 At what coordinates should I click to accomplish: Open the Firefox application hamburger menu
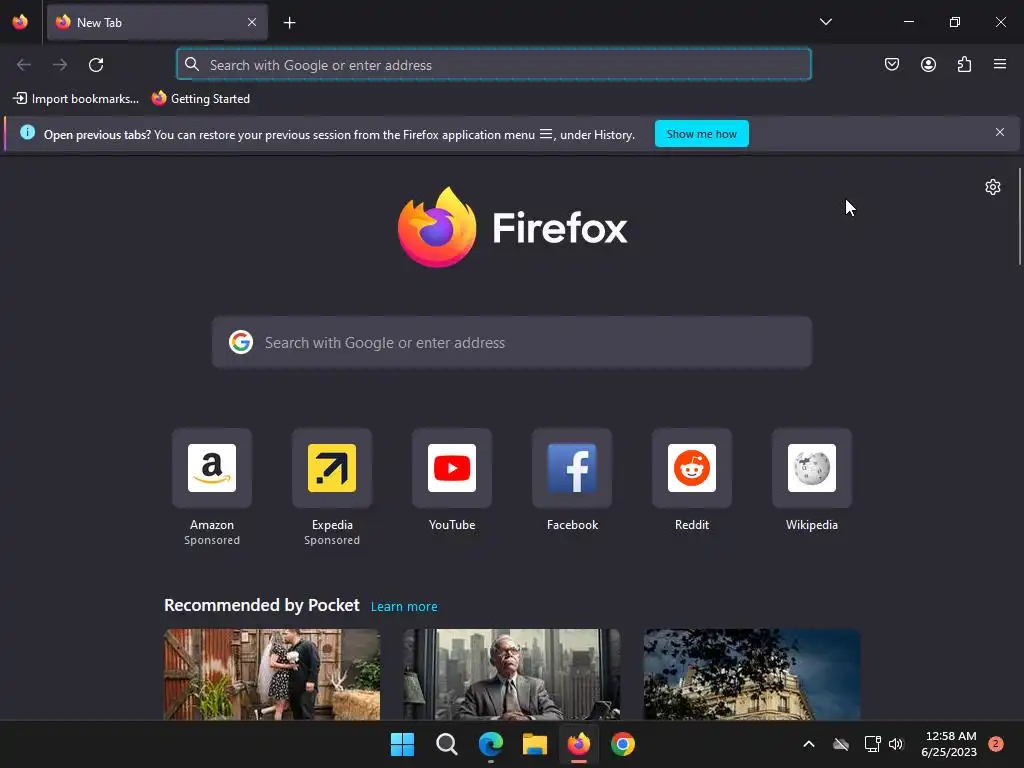coord(1000,64)
